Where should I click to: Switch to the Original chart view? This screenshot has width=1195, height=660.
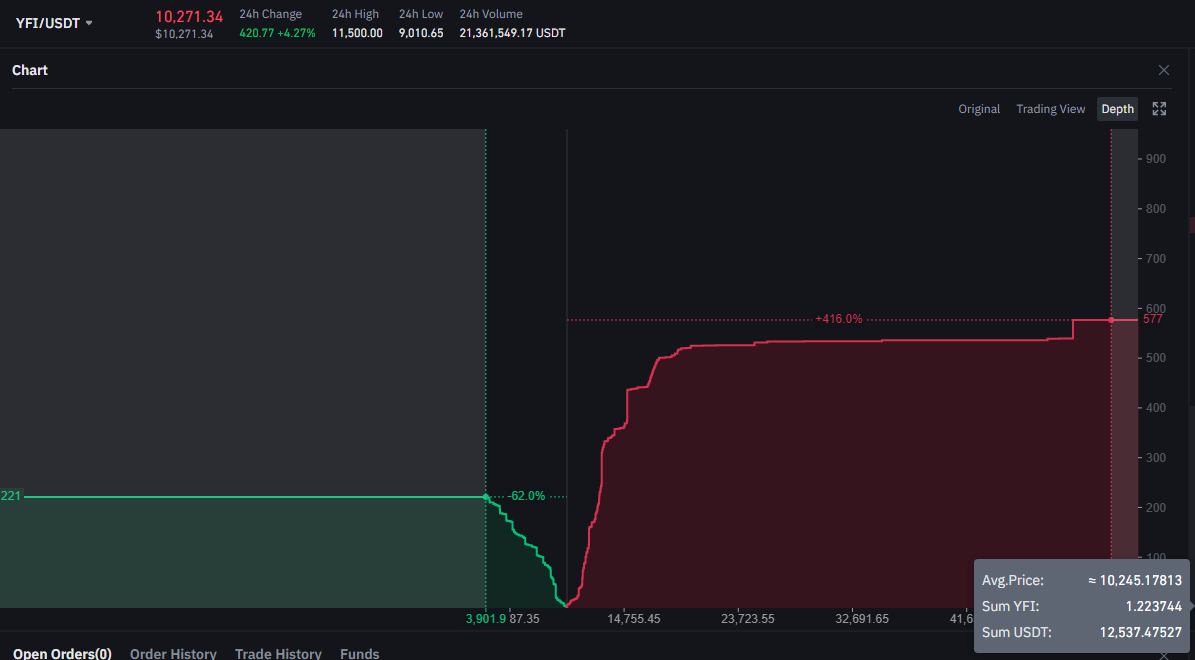point(979,108)
